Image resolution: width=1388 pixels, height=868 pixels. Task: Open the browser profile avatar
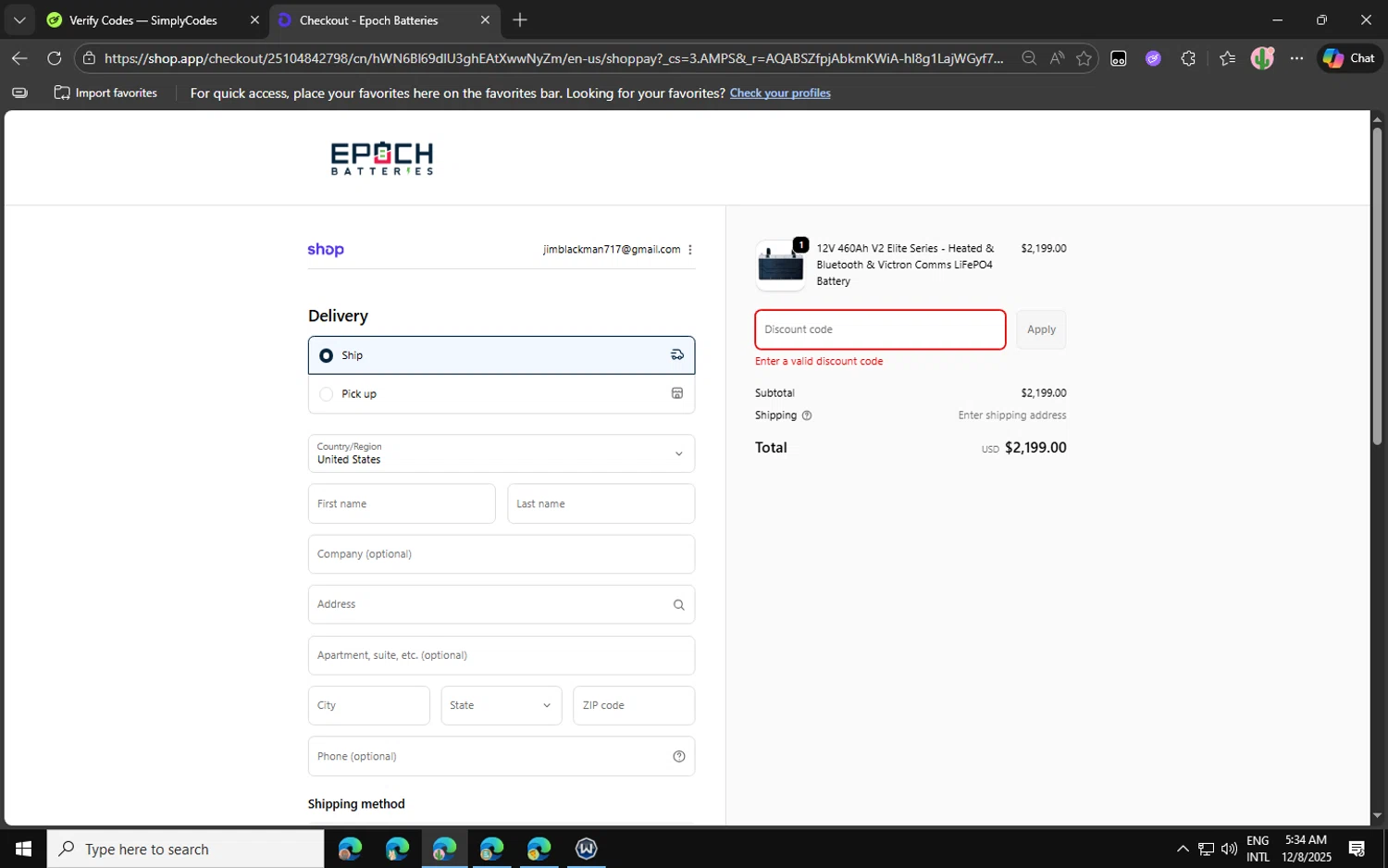[x=1262, y=58]
